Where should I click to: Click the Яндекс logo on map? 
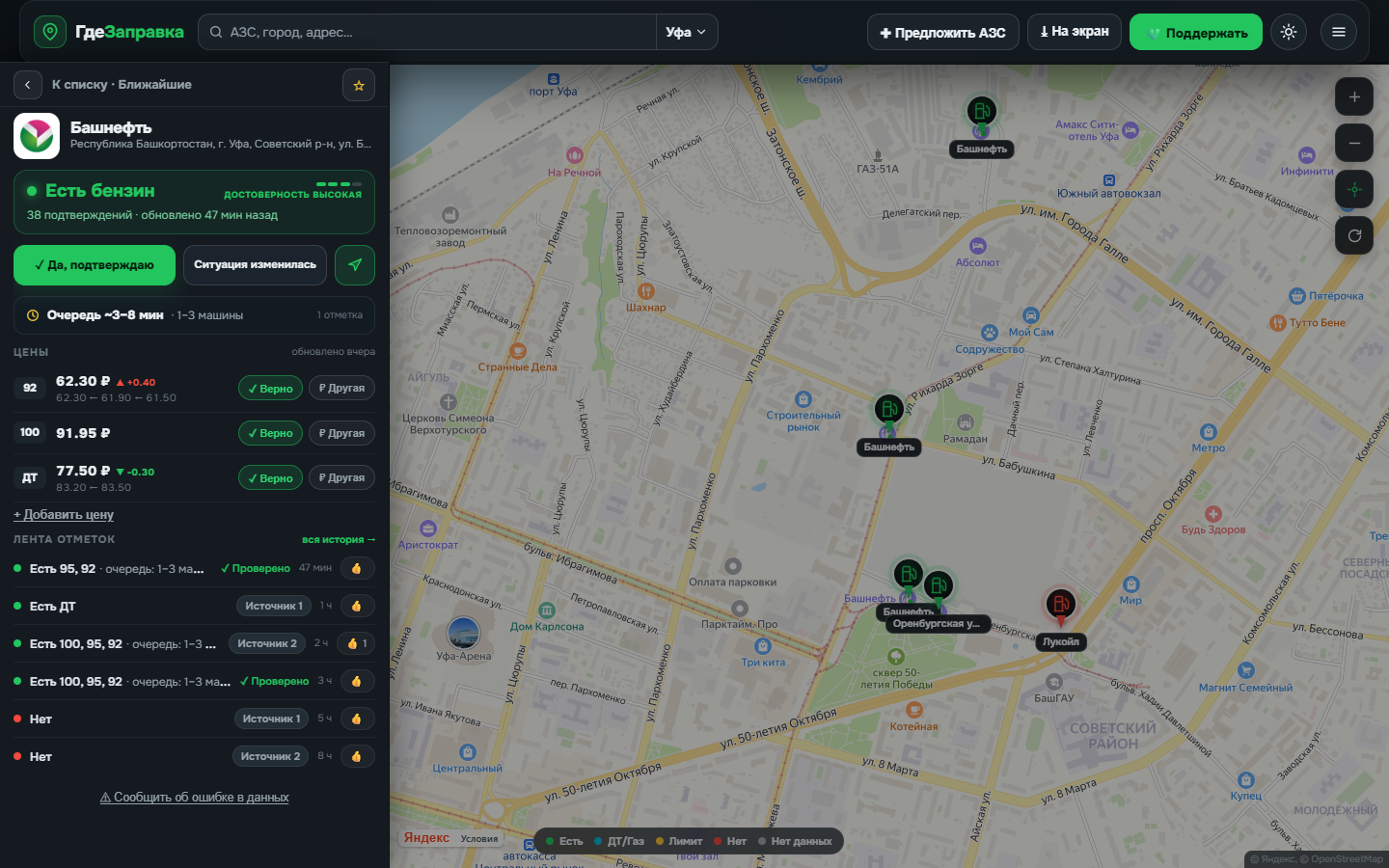(426, 837)
